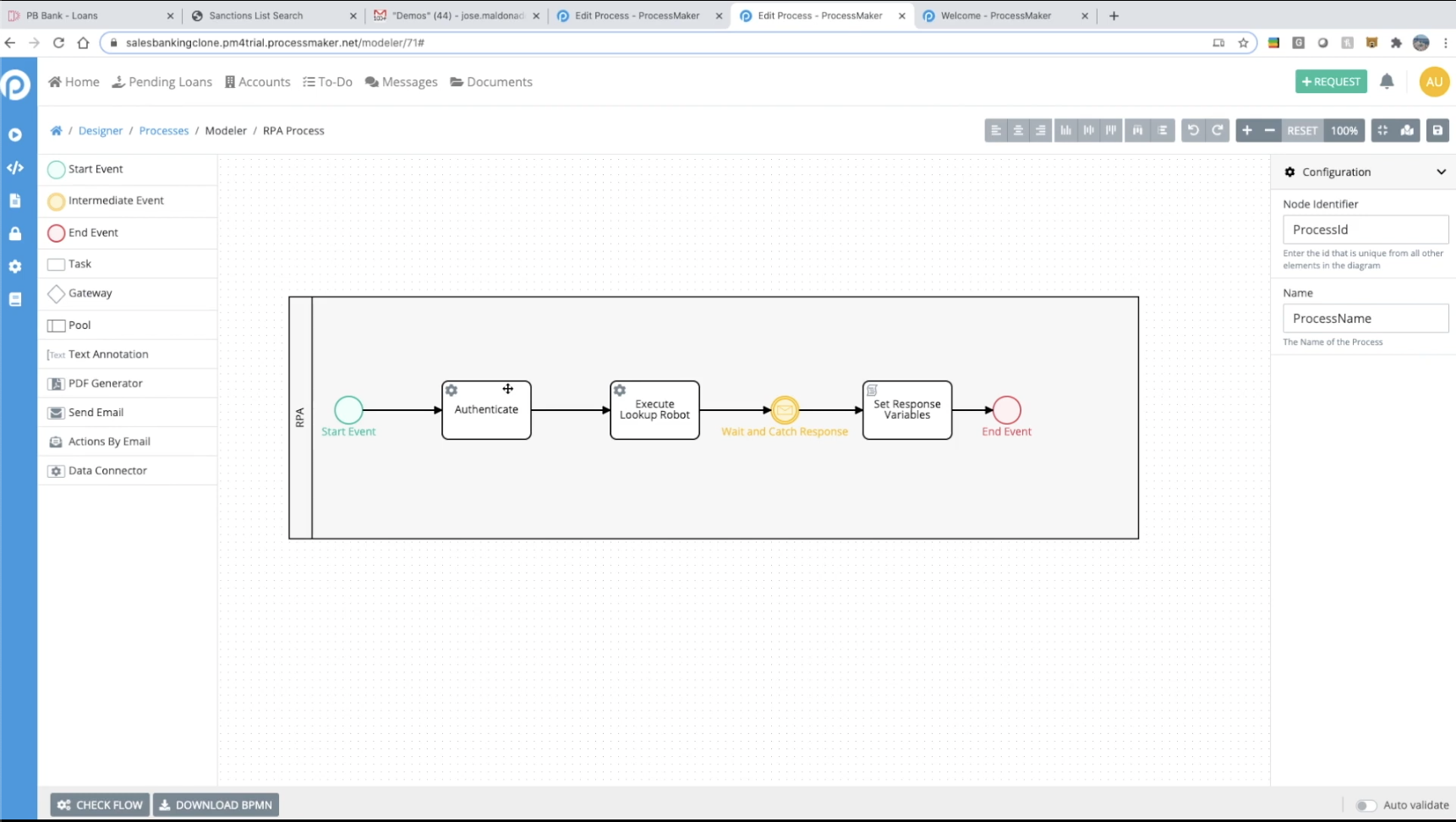Switch to the Welcome - ProcessMaker tab
This screenshot has width=1456, height=822.
(x=998, y=15)
